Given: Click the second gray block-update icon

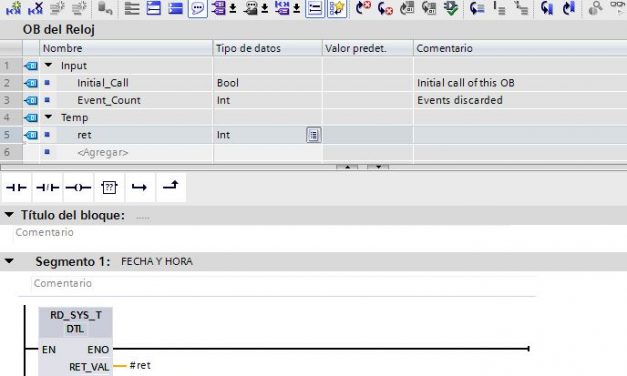Looking at the screenshot, I should (429, 8).
